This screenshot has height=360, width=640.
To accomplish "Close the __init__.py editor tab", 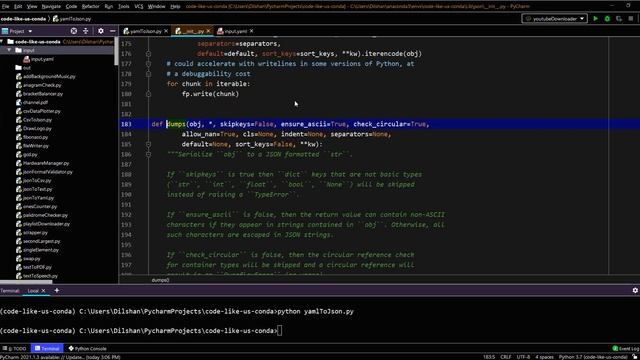I will [x=209, y=31].
